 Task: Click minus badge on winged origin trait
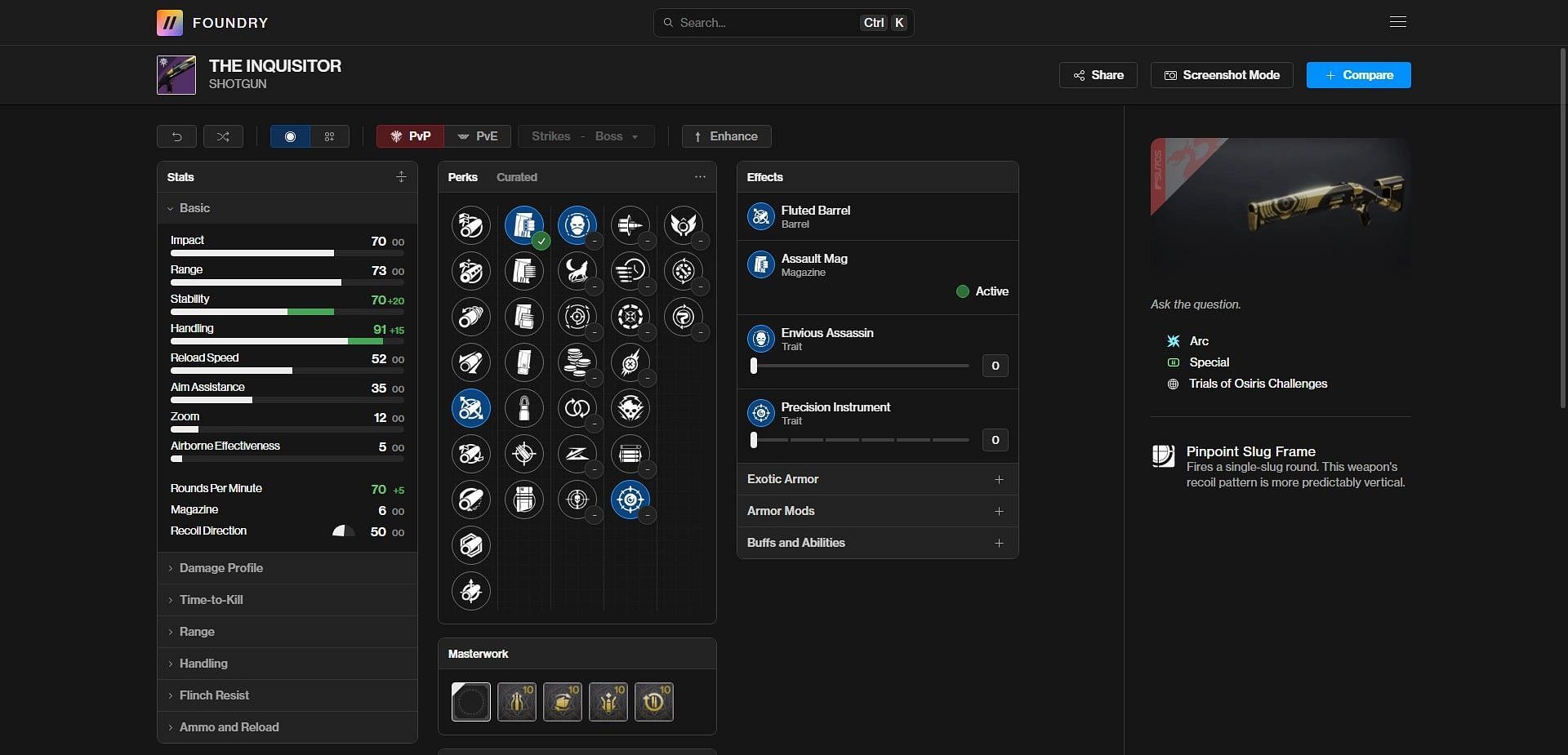(701, 242)
